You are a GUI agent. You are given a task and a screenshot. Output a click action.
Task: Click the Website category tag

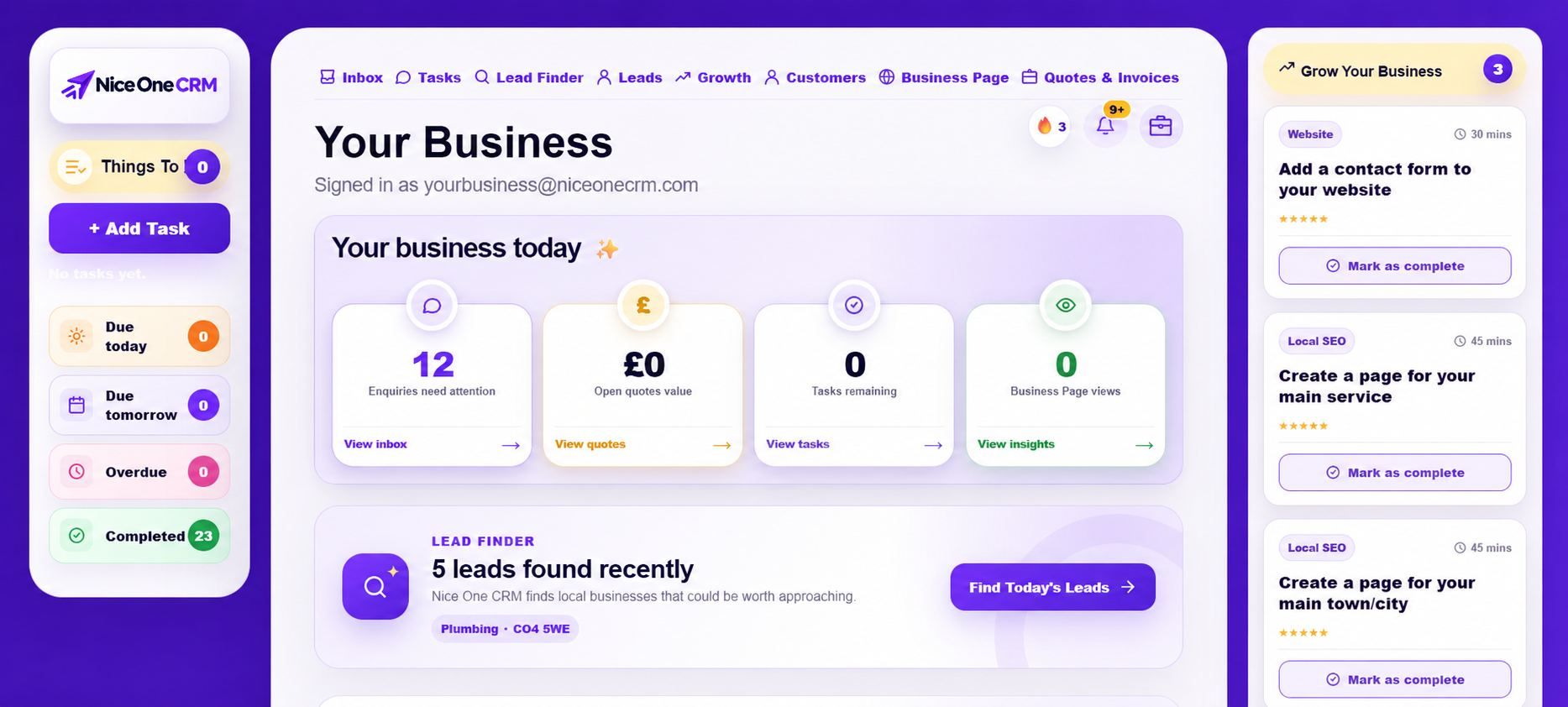pyautogui.click(x=1310, y=134)
